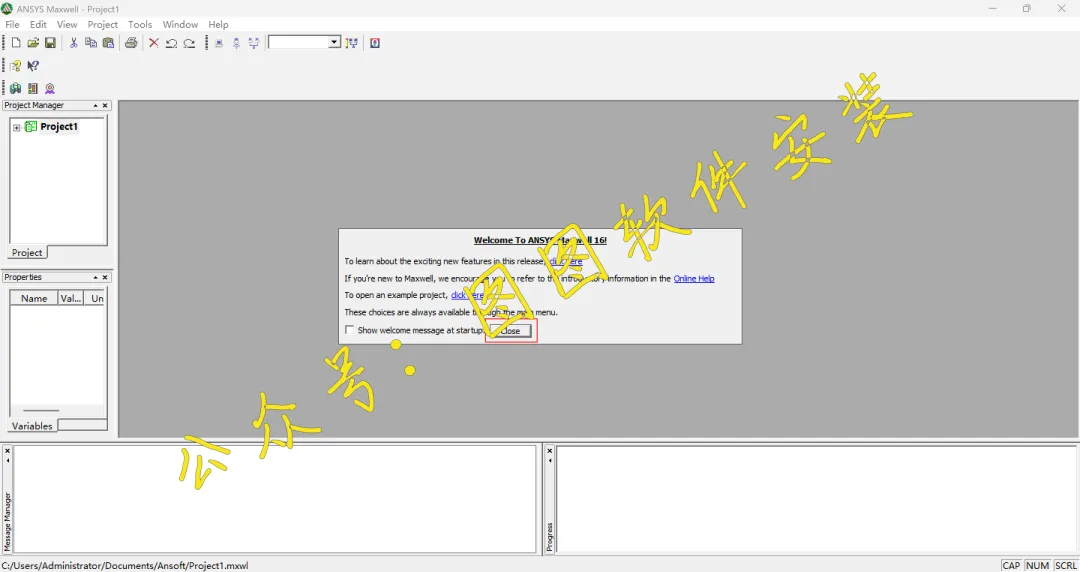Click the New project icon
Screen dimensions: 1080x572
(16, 43)
